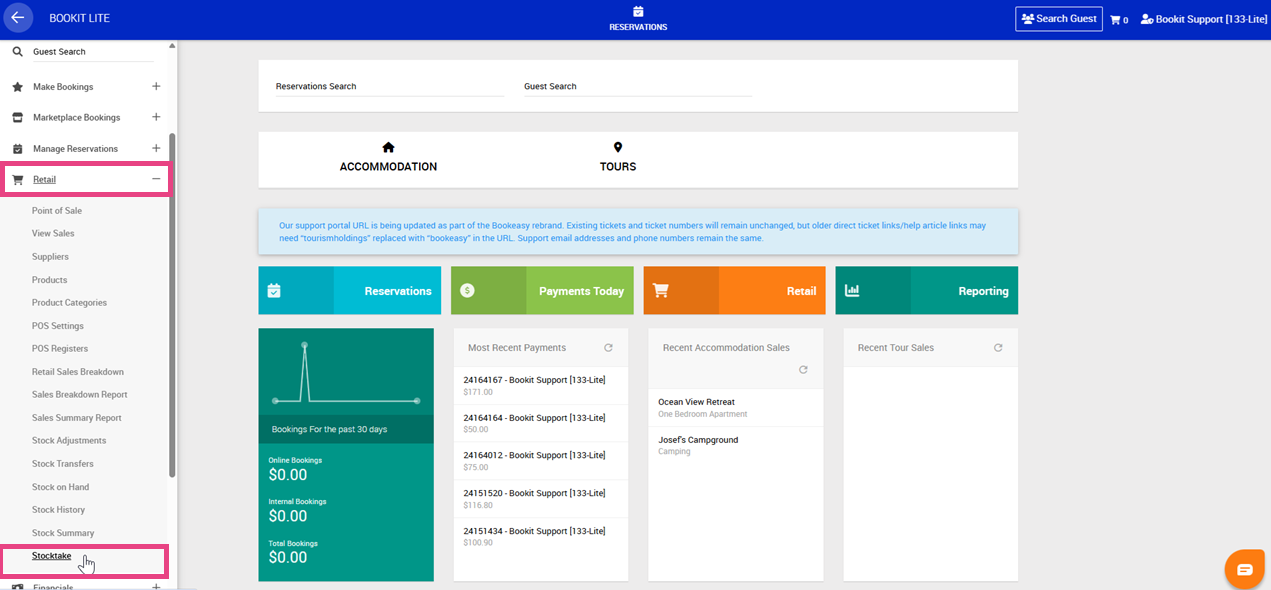Refresh the Recent Accommodation Sales panel
The height and width of the screenshot is (590, 1271).
(803, 370)
